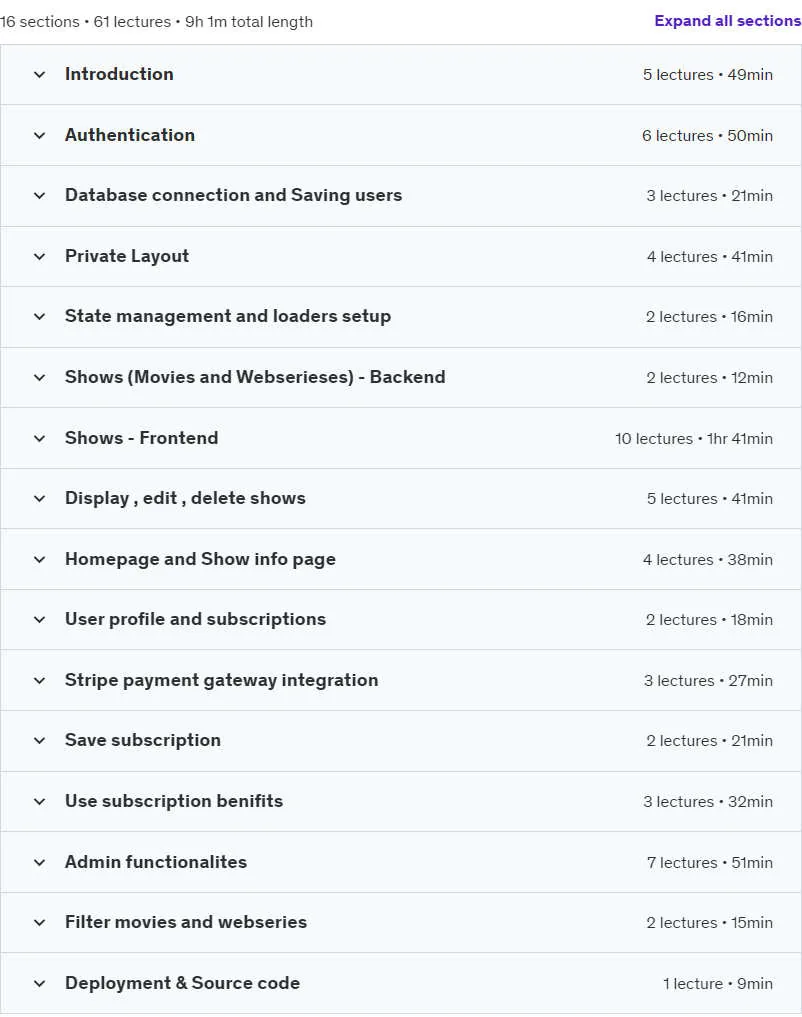Image resolution: width=802 pixels, height=1017 pixels.
Task: Click Expand all sections link
Action: pos(727,21)
